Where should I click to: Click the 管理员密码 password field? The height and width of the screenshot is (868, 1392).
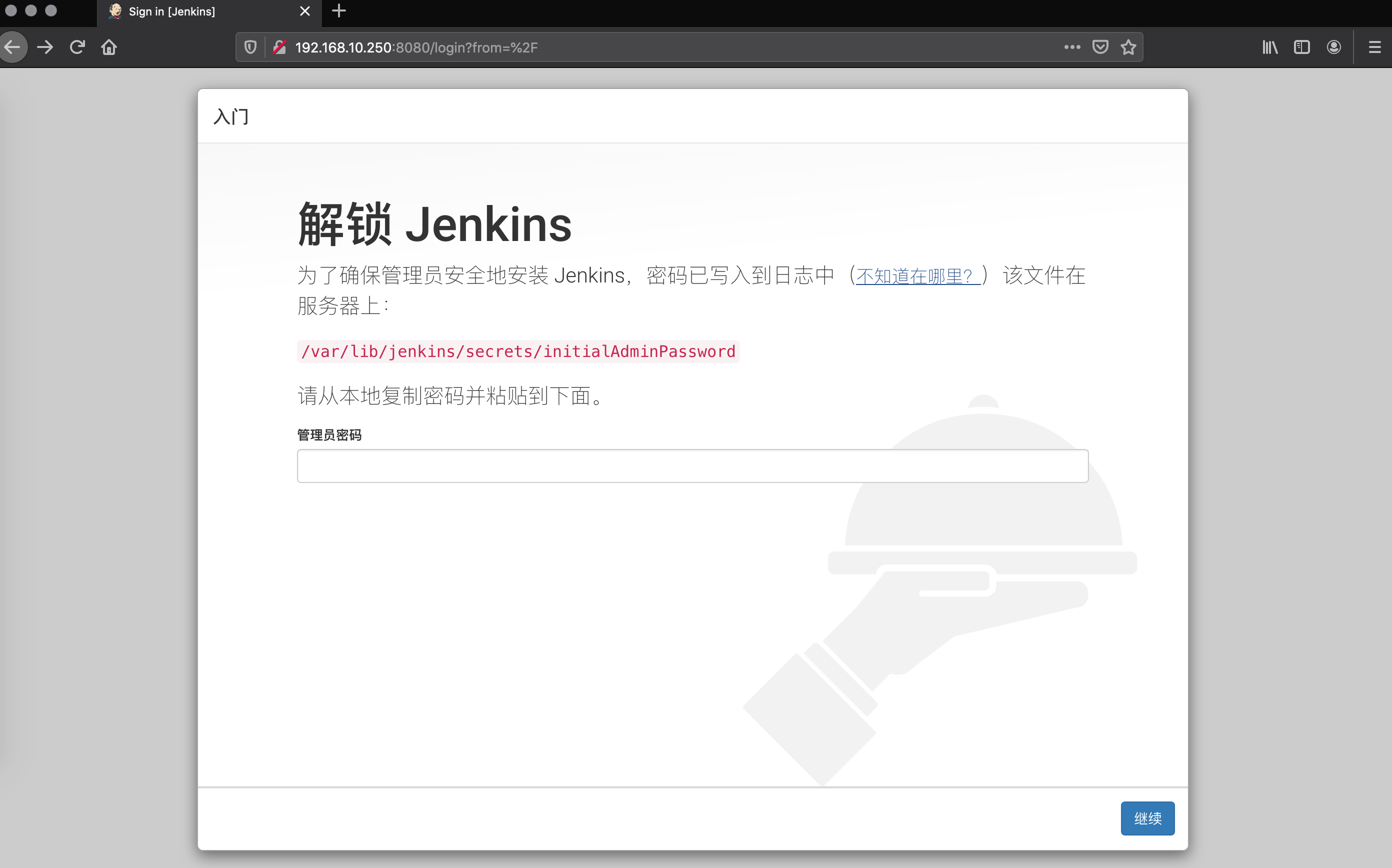point(692,465)
